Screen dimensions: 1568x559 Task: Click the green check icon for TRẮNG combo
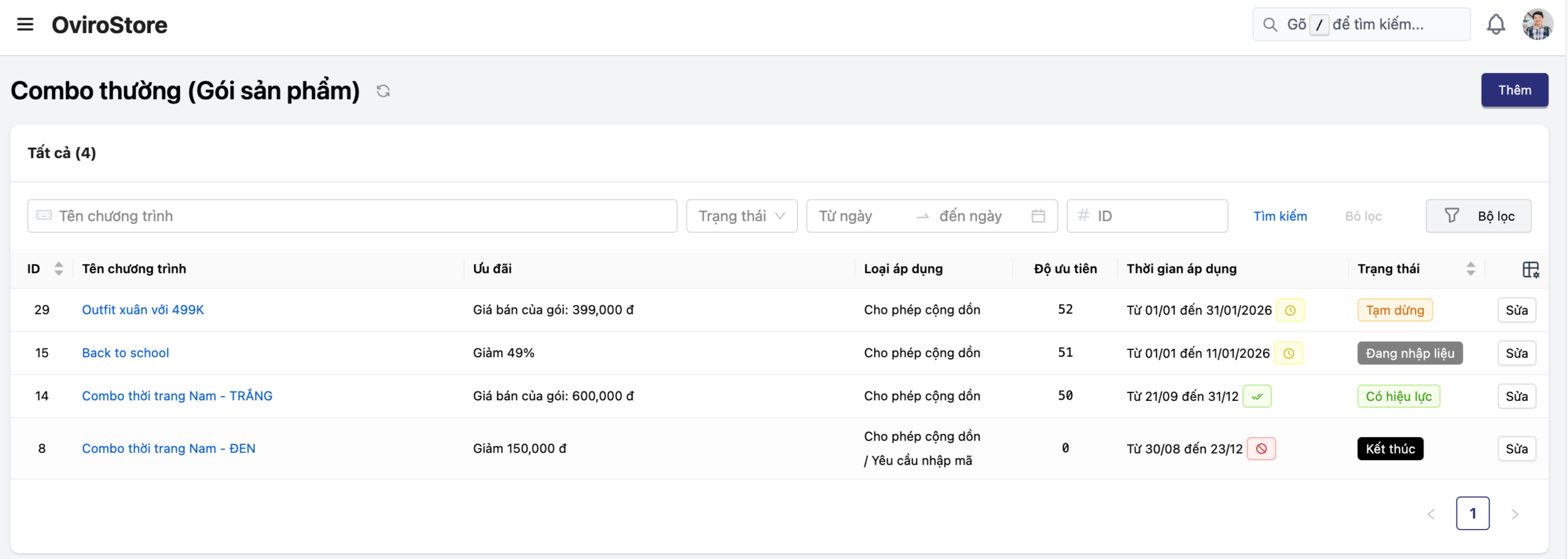click(x=1257, y=397)
